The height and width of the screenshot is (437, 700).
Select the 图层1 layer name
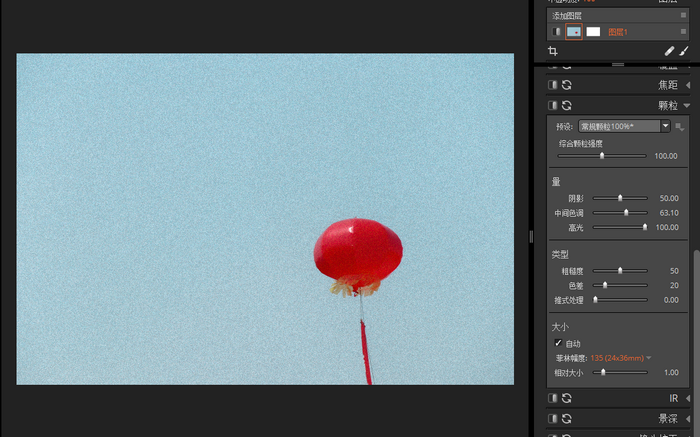click(618, 32)
